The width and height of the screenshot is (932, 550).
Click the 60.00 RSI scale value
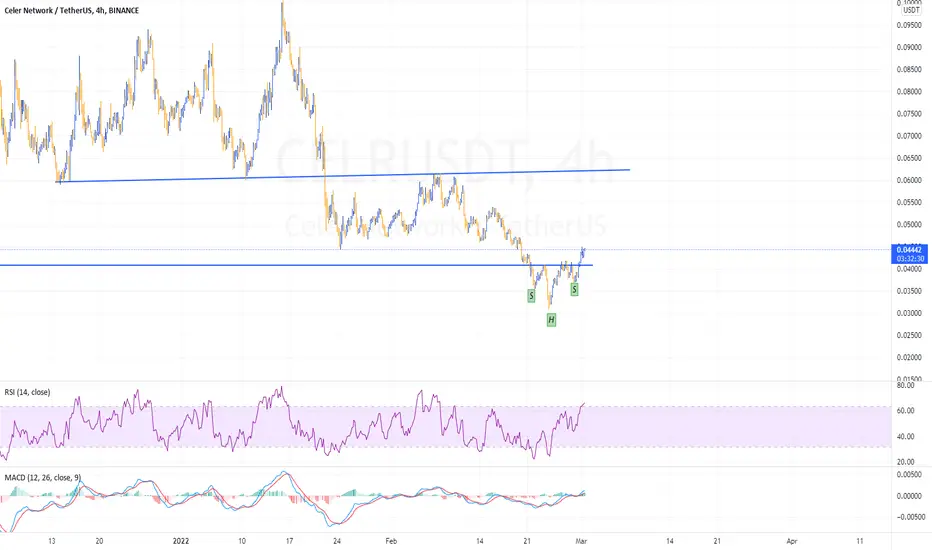click(x=905, y=411)
